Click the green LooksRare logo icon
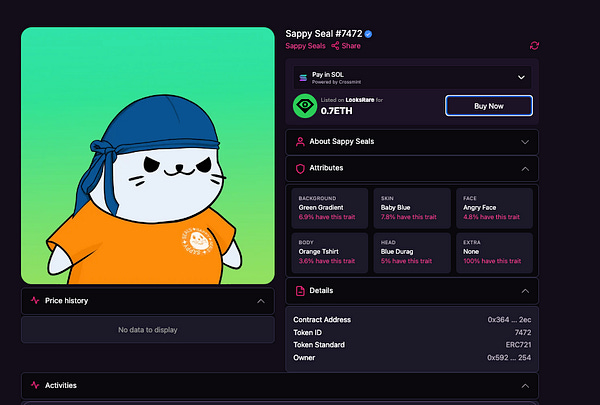This screenshot has height=405, width=600. coord(305,106)
